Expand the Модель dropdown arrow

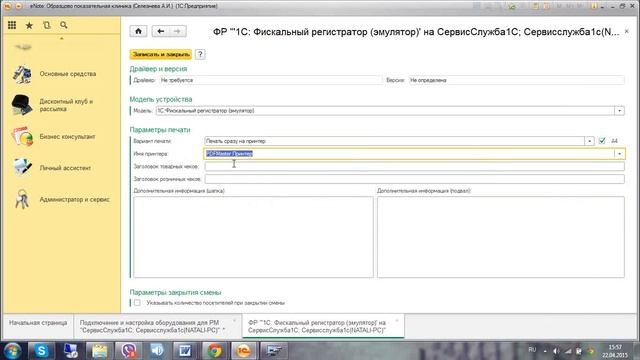click(x=619, y=111)
